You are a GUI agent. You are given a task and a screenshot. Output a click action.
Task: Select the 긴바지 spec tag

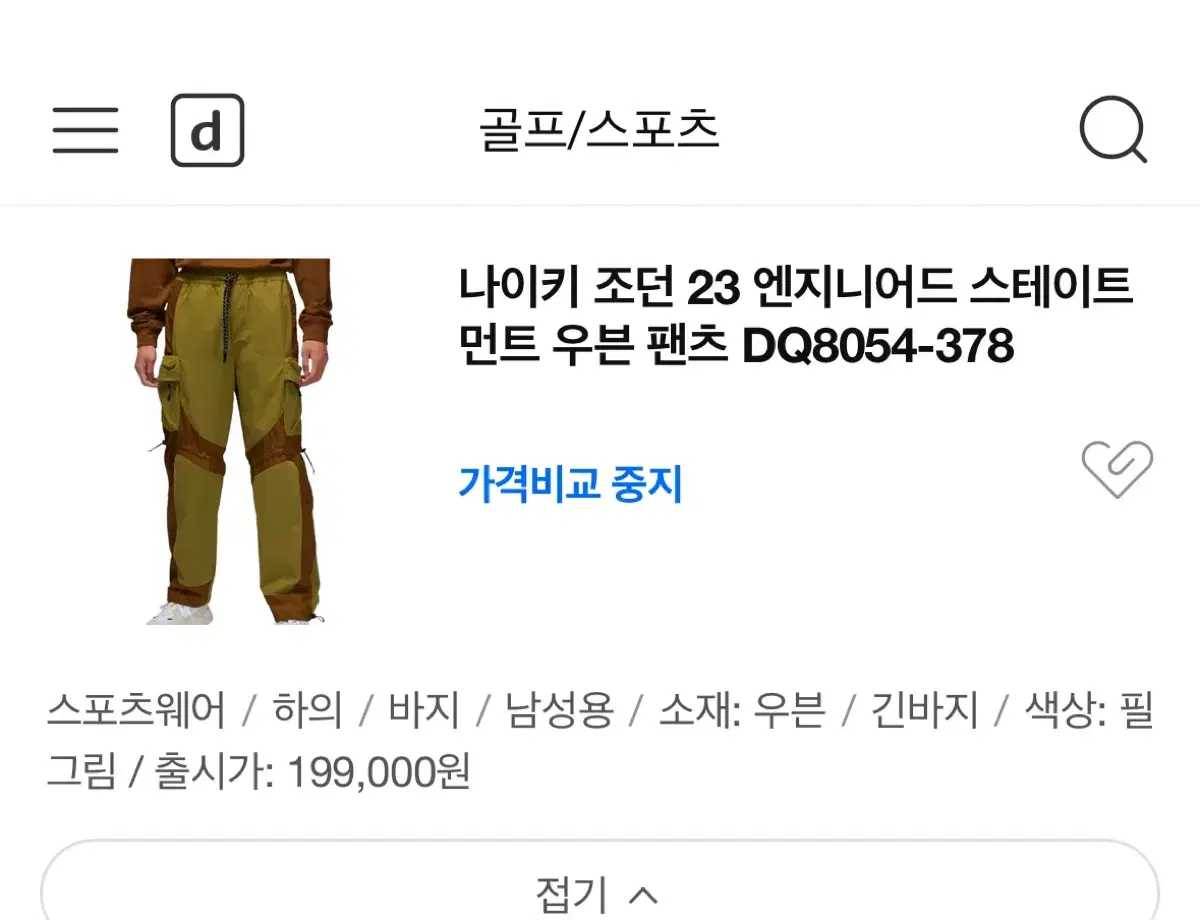pyautogui.click(x=925, y=712)
